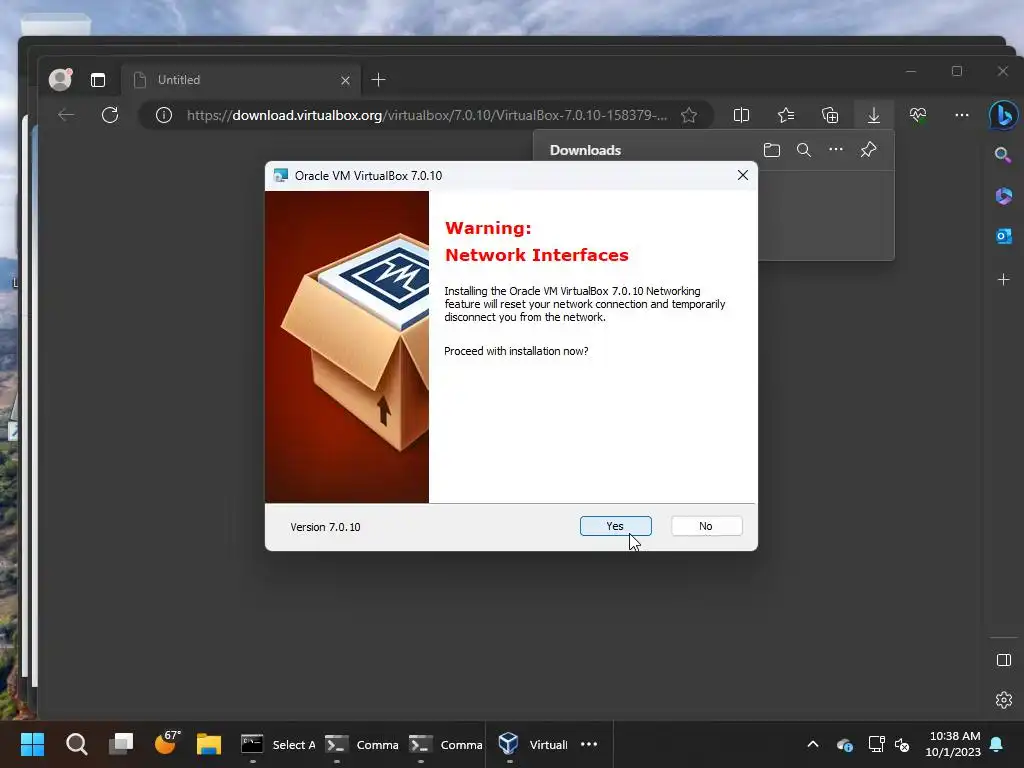Switch to Select A terminal window
Viewport: 1024px width, 768px height.
(x=278, y=744)
